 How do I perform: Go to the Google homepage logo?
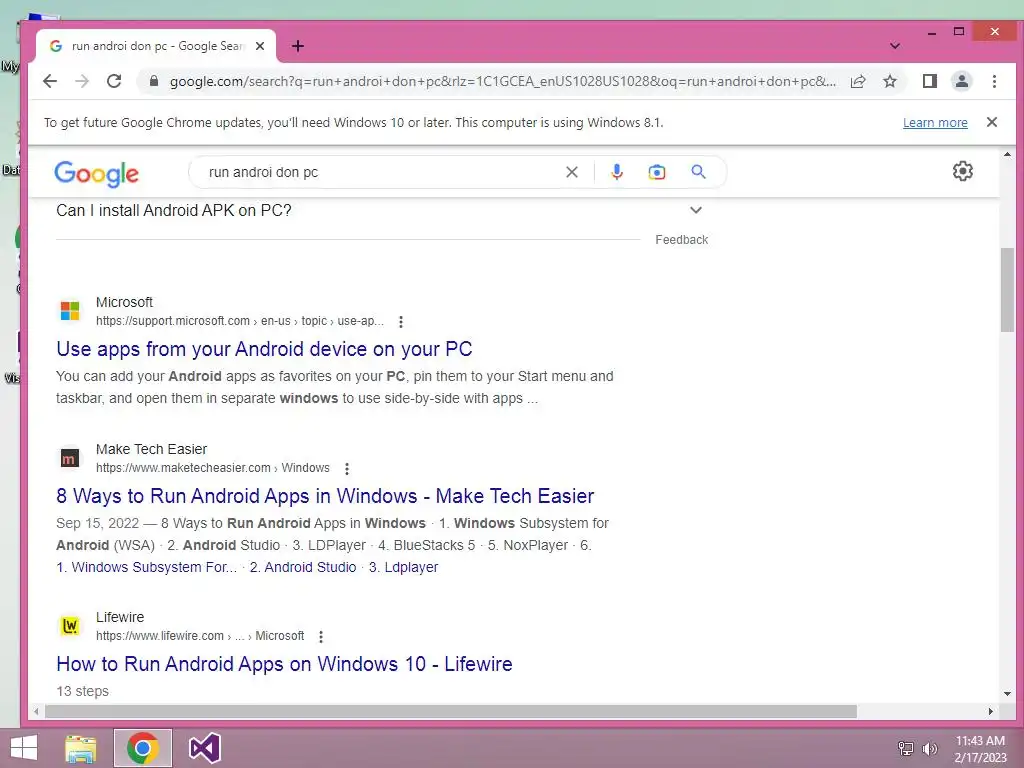point(97,173)
